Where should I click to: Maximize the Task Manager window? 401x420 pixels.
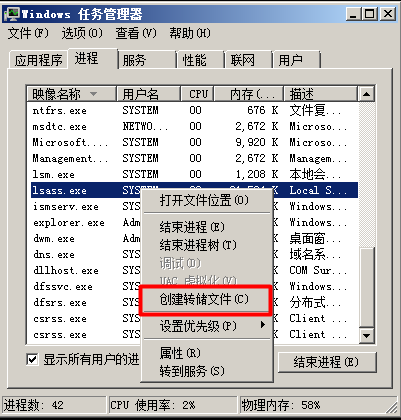point(370,14)
